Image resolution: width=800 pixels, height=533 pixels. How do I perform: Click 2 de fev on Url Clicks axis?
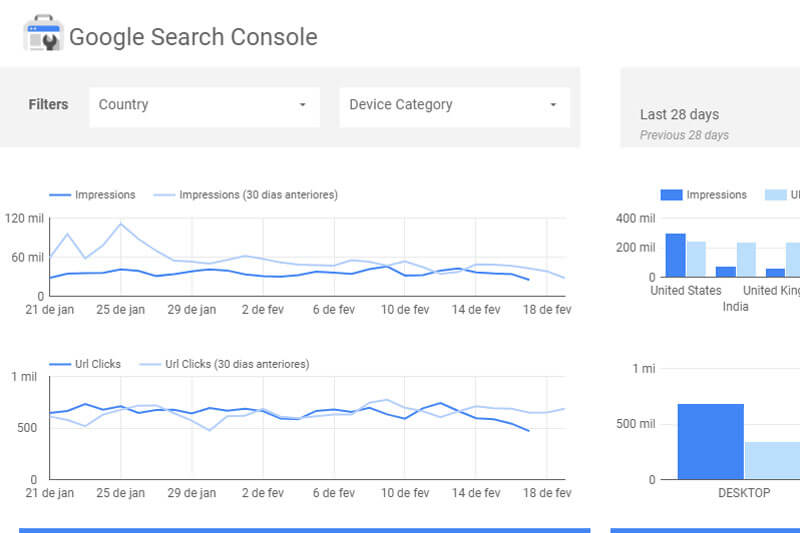(263, 493)
